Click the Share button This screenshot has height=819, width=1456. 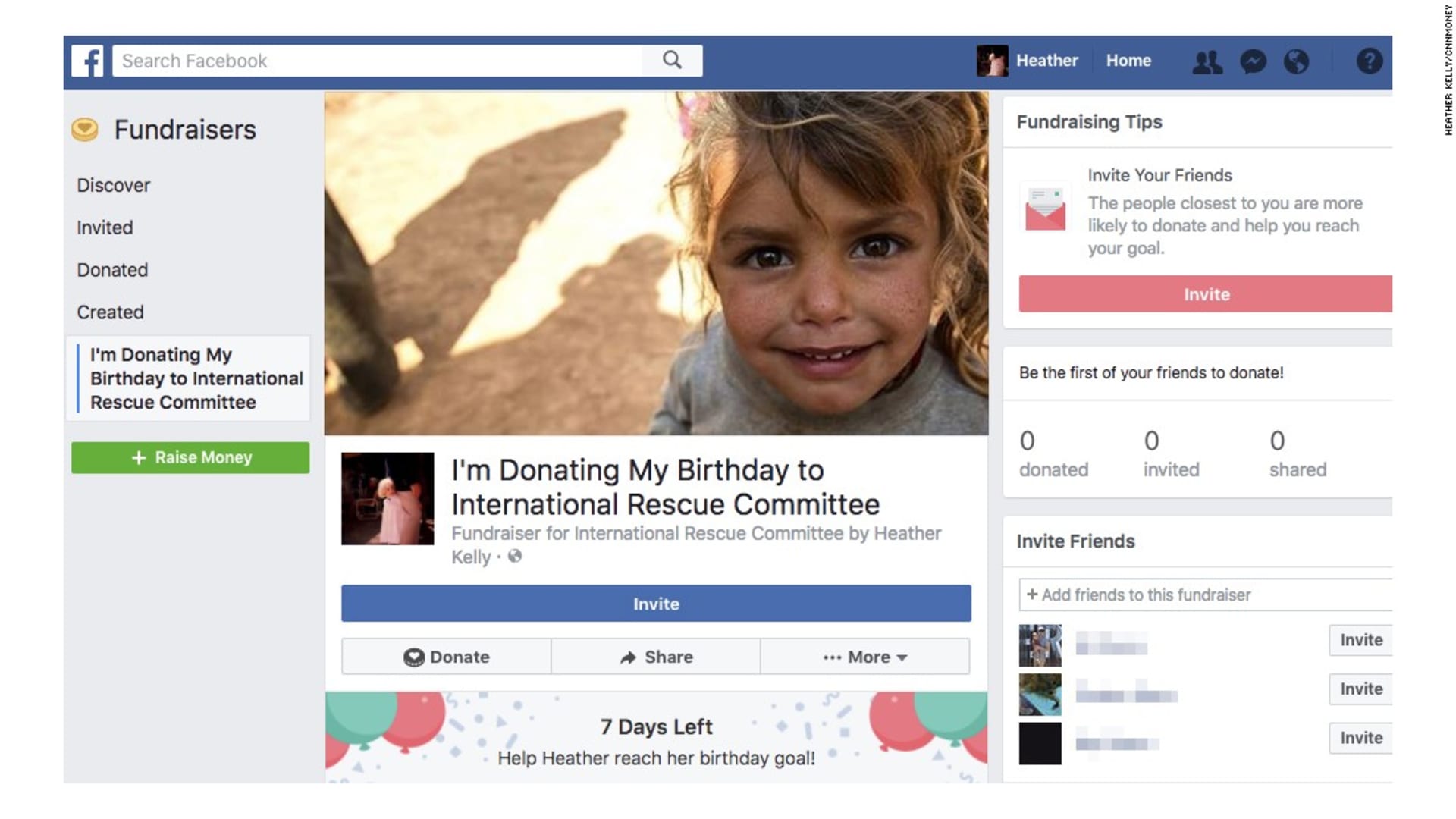656,657
